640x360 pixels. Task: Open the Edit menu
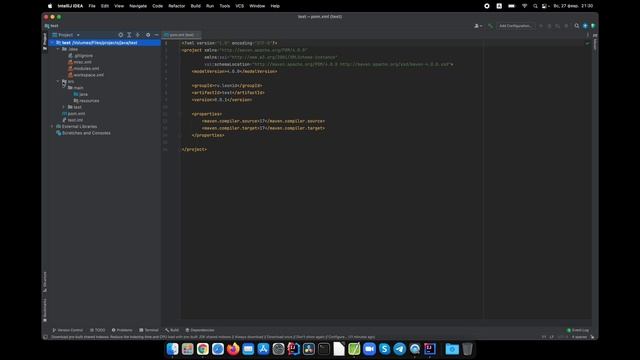coord(105,6)
